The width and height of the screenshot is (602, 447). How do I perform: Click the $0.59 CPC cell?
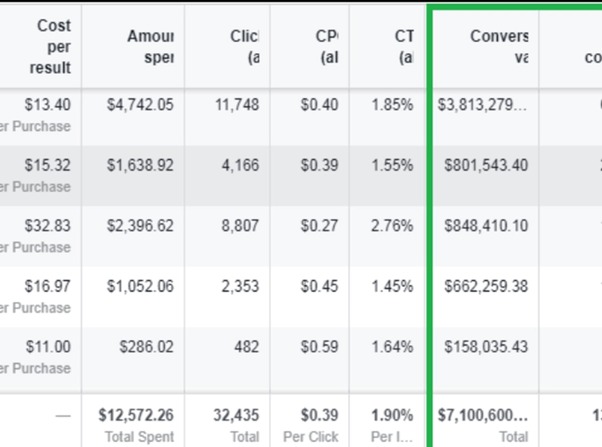click(x=320, y=347)
